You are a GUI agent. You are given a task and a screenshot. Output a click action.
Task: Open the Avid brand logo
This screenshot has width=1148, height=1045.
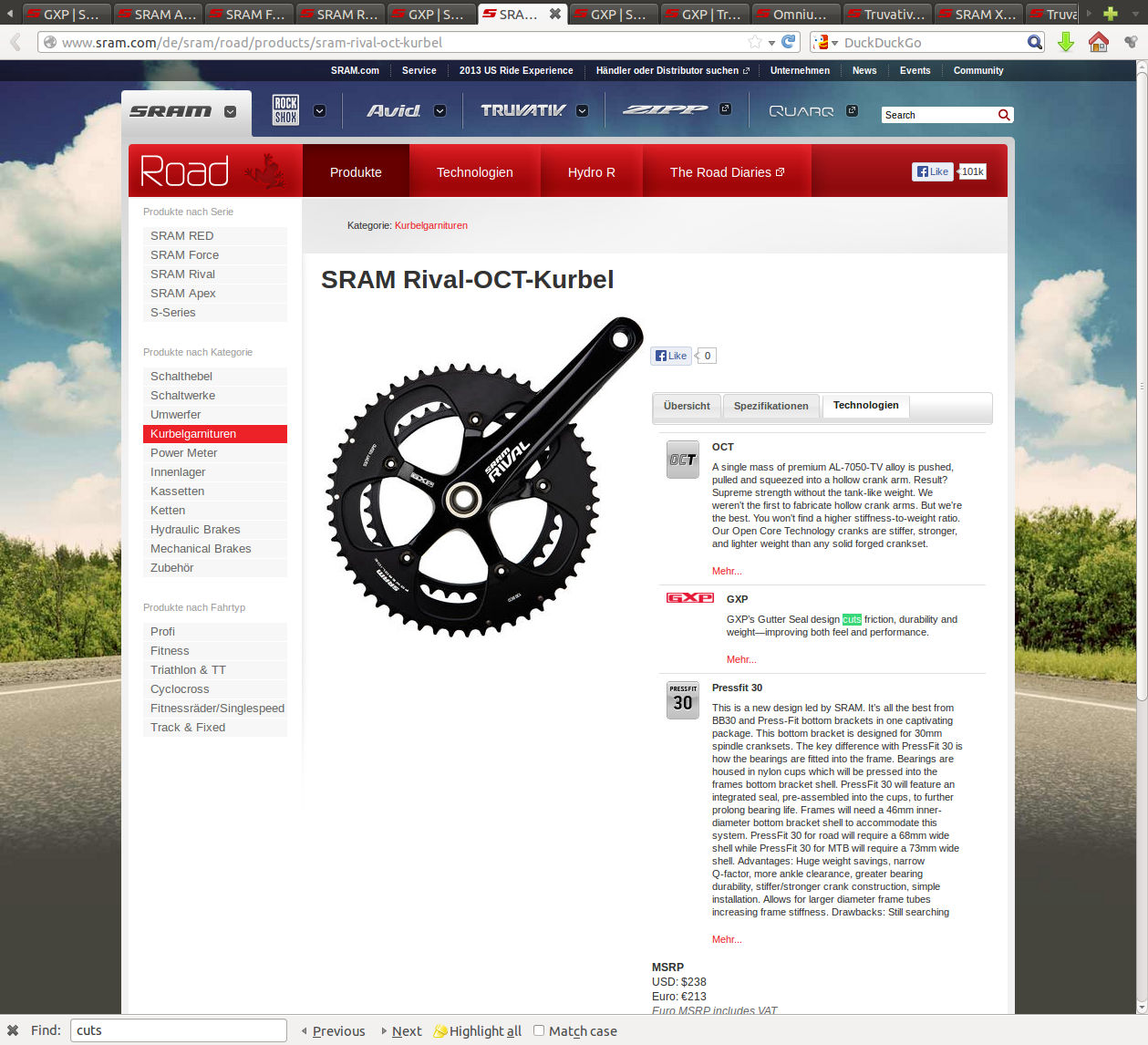[394, 110]
